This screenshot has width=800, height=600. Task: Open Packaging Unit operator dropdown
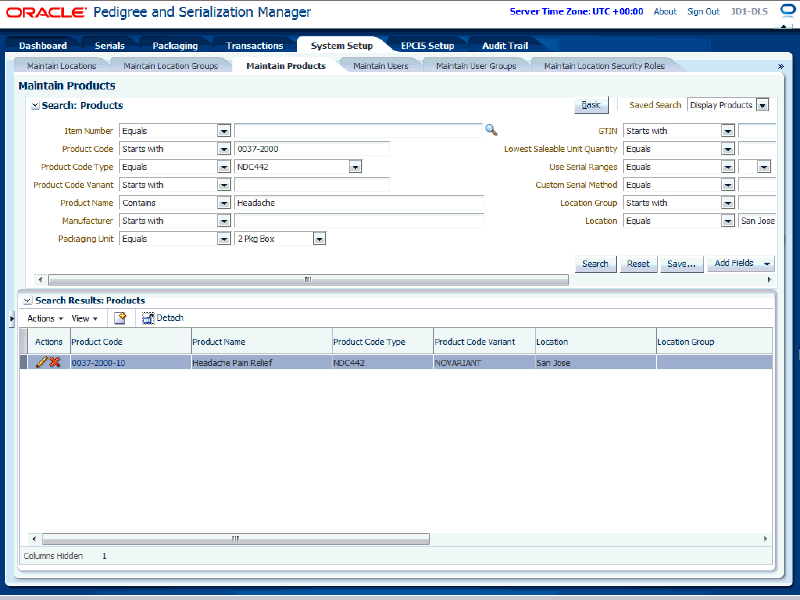point(224,239)
